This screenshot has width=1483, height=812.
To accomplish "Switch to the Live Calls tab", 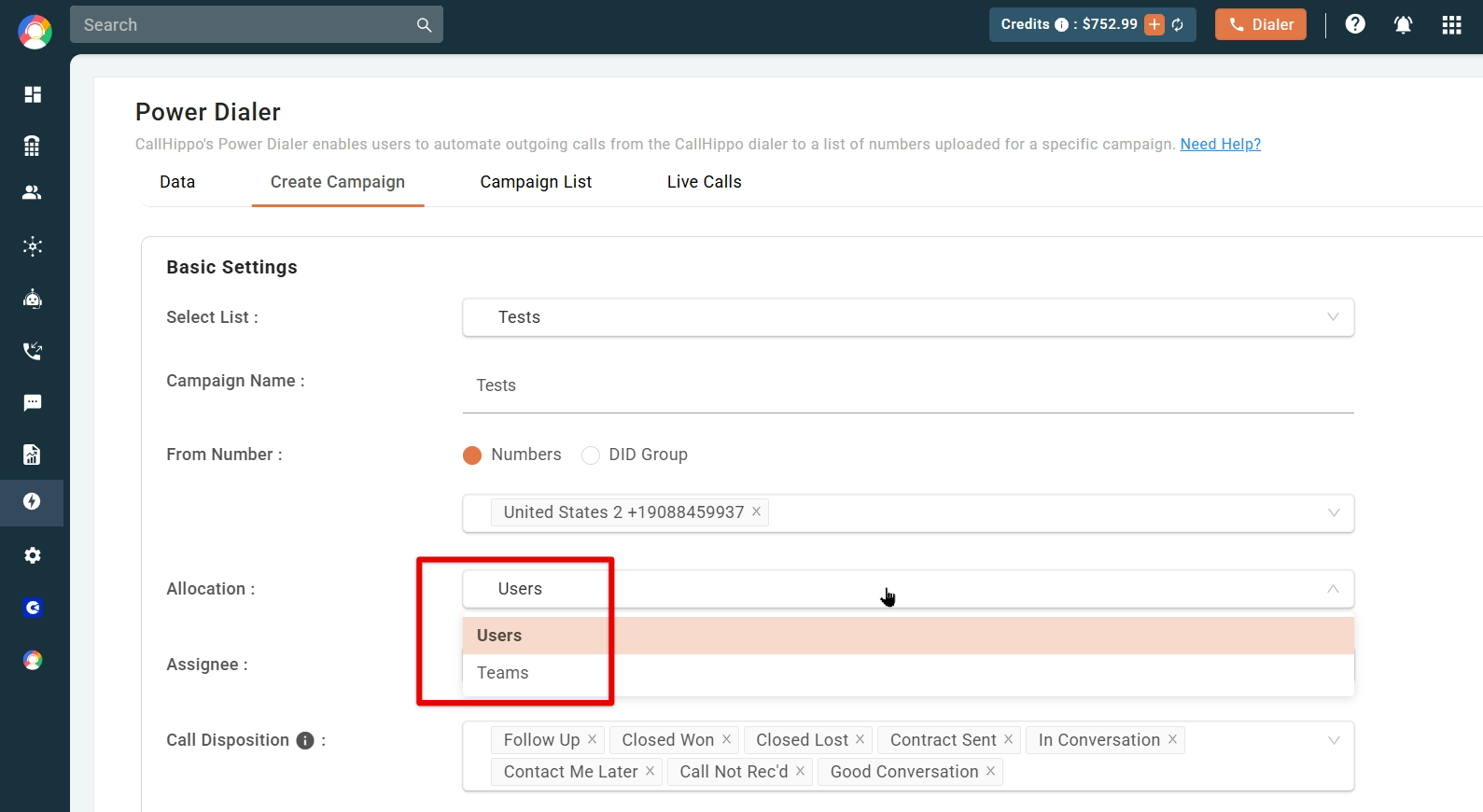I will coord(705,182).
